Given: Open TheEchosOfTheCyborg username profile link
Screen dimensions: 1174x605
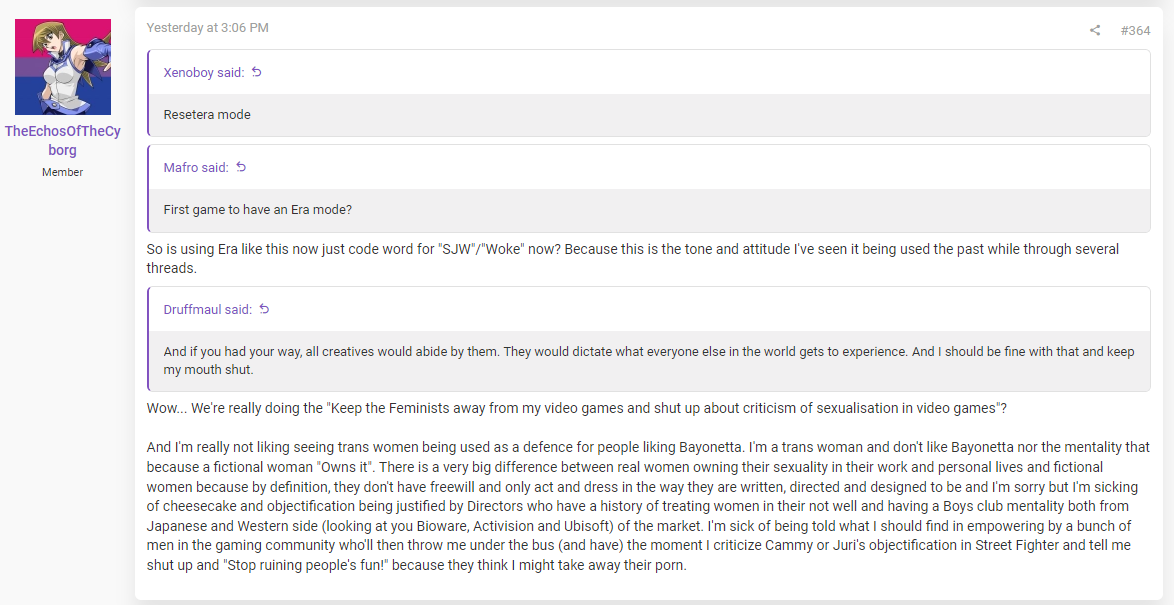Looking at the screenshot, I should [x=63, y=140].
